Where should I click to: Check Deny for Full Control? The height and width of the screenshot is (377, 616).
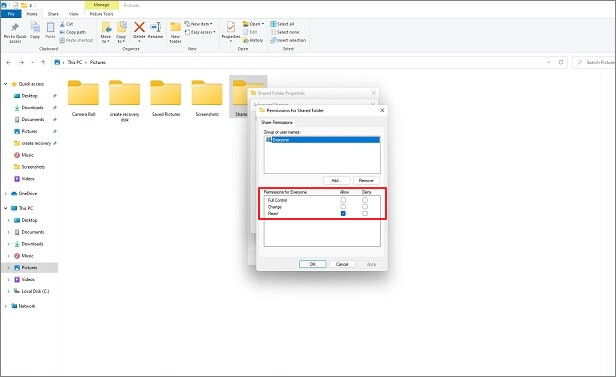(x=365, y=200)
